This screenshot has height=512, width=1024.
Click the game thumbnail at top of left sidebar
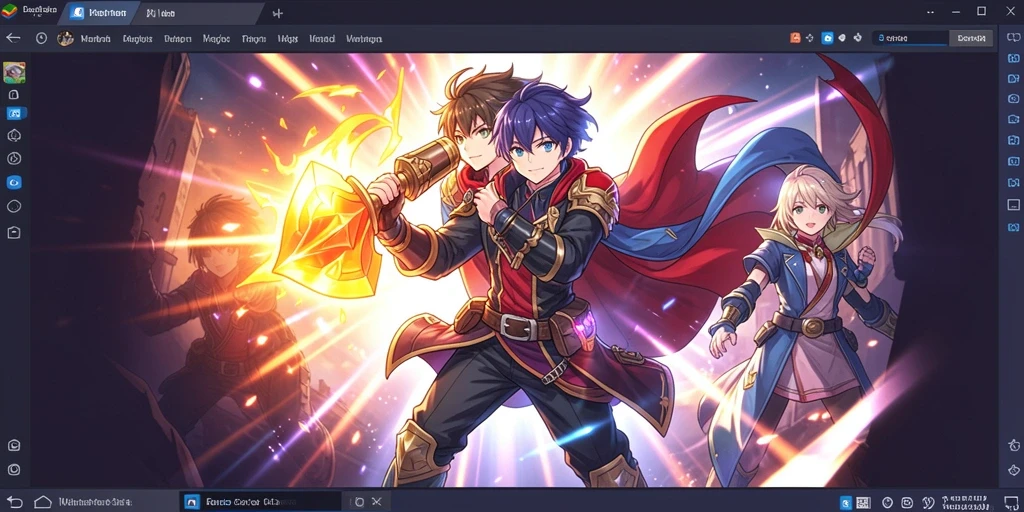coord(14,72)
